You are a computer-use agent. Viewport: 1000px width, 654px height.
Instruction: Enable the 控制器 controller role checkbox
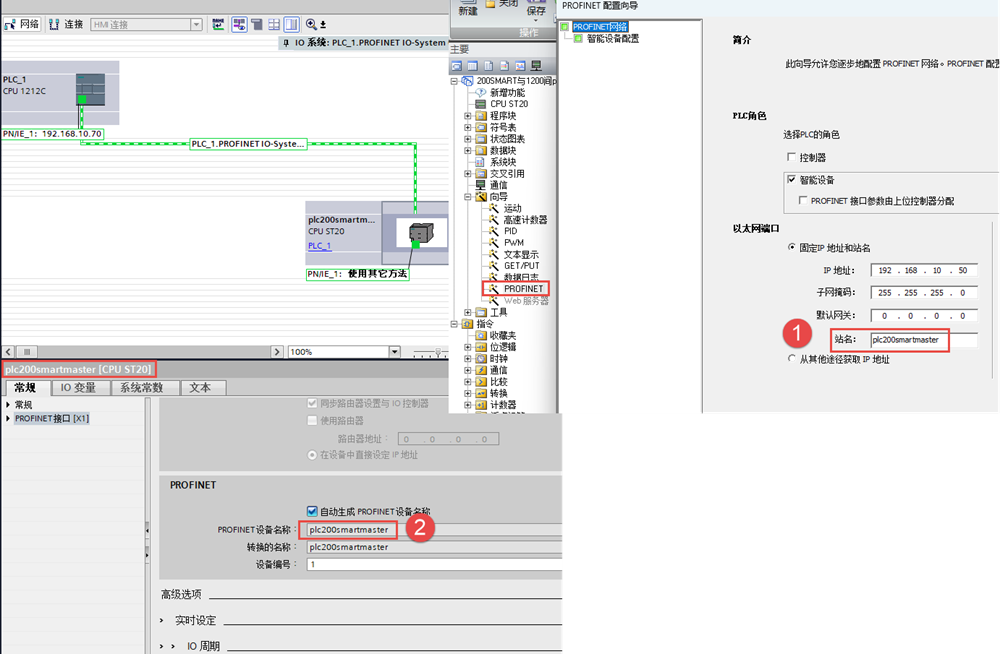click(x=791, y=157)
